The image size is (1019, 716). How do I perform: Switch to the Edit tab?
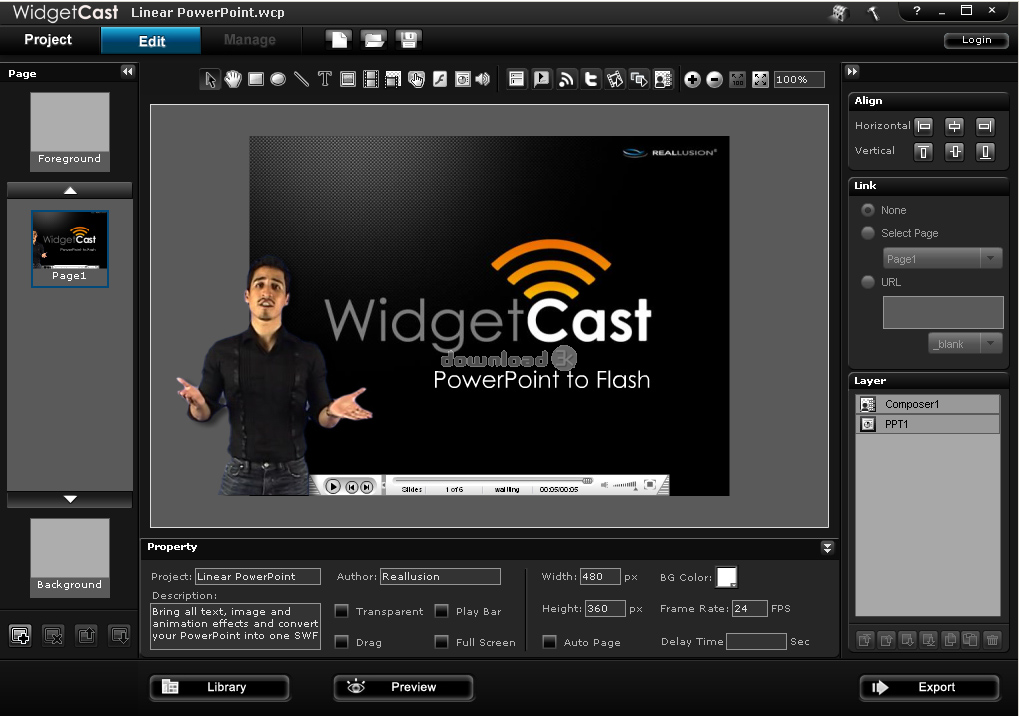[x=151, y=41]
